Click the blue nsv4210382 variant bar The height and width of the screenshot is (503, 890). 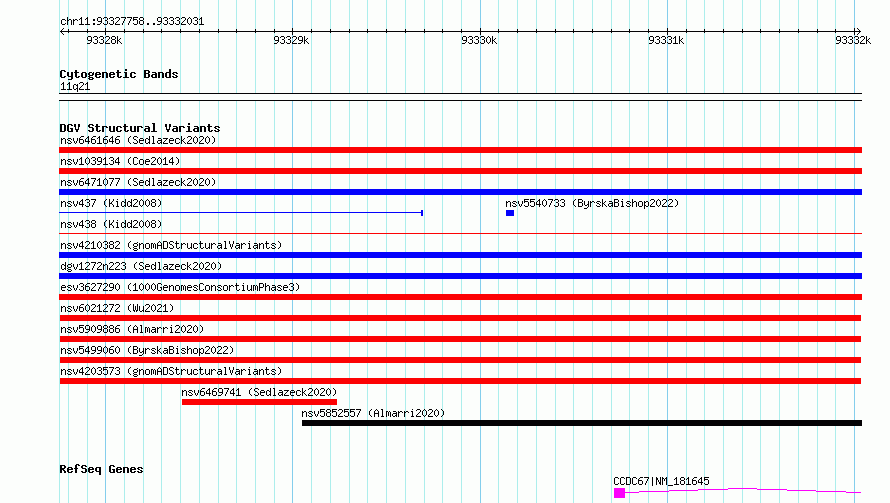coord(460,255)
